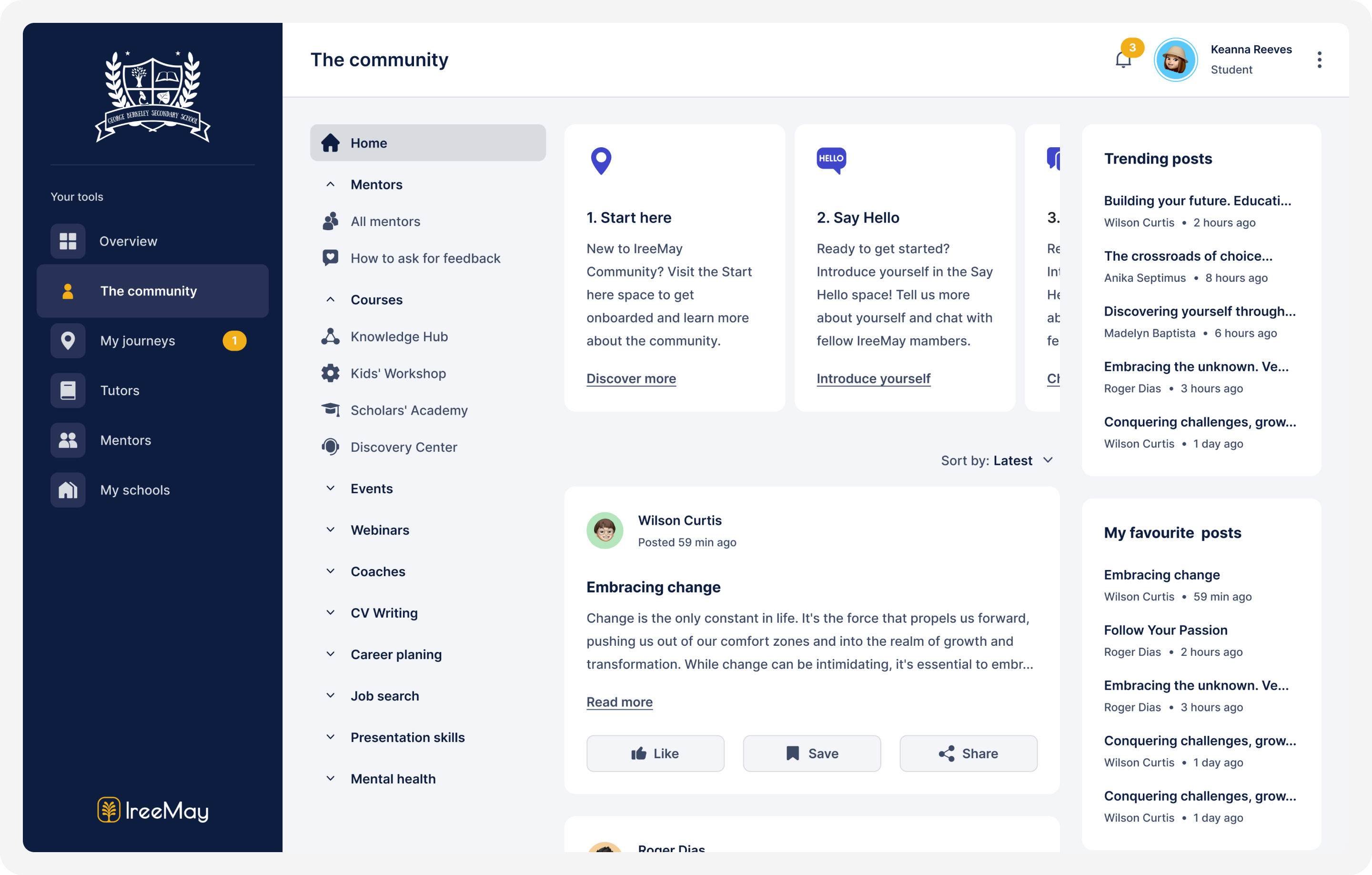The height and width of the screenshot is (875, 1372).
Task: Click the Tutors book icon
Action: click(68, 390)
